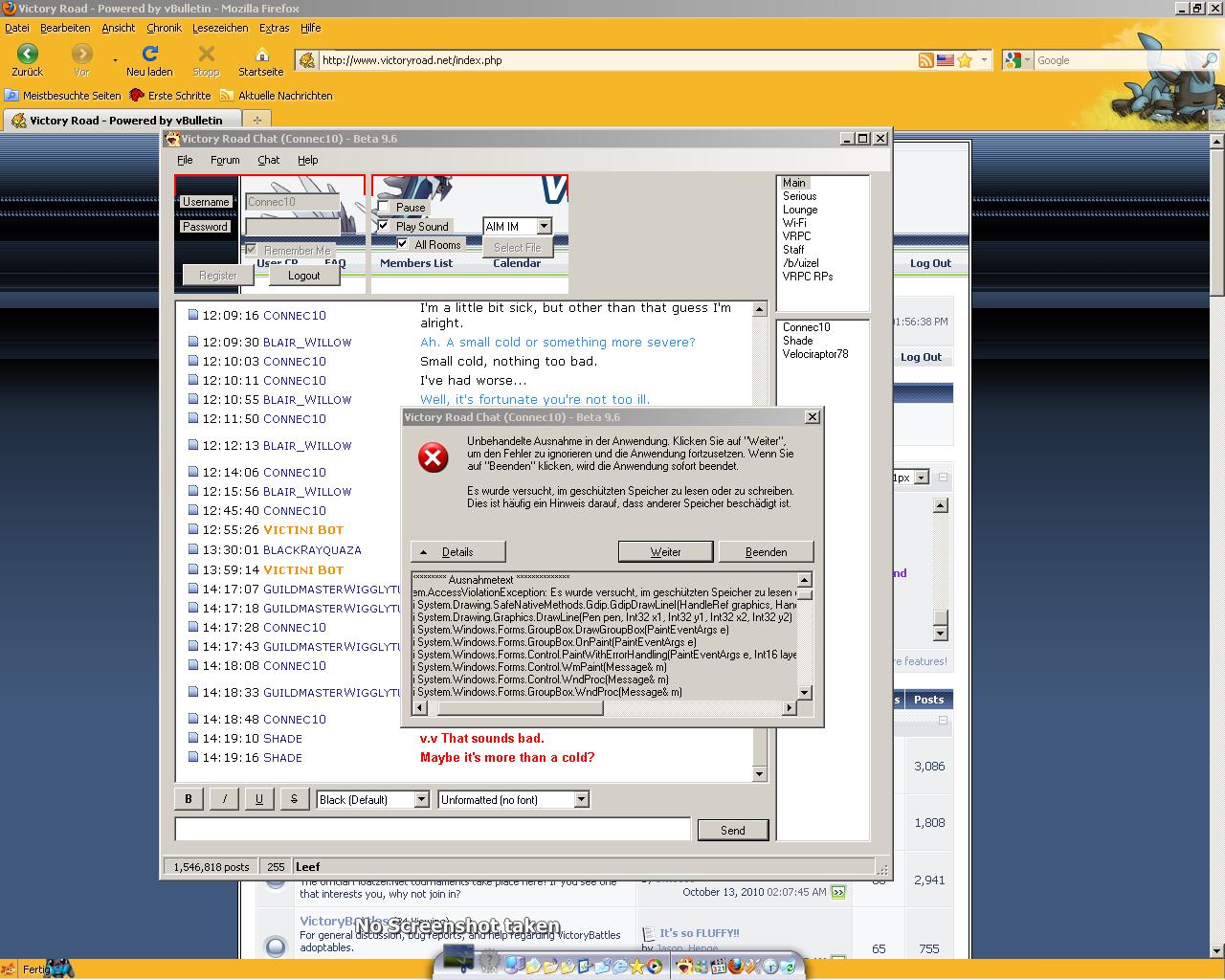The image size is (1225, 980).
Task: Expand the Unformatted (no font) dropdown
Action: (x=581, y=800)
